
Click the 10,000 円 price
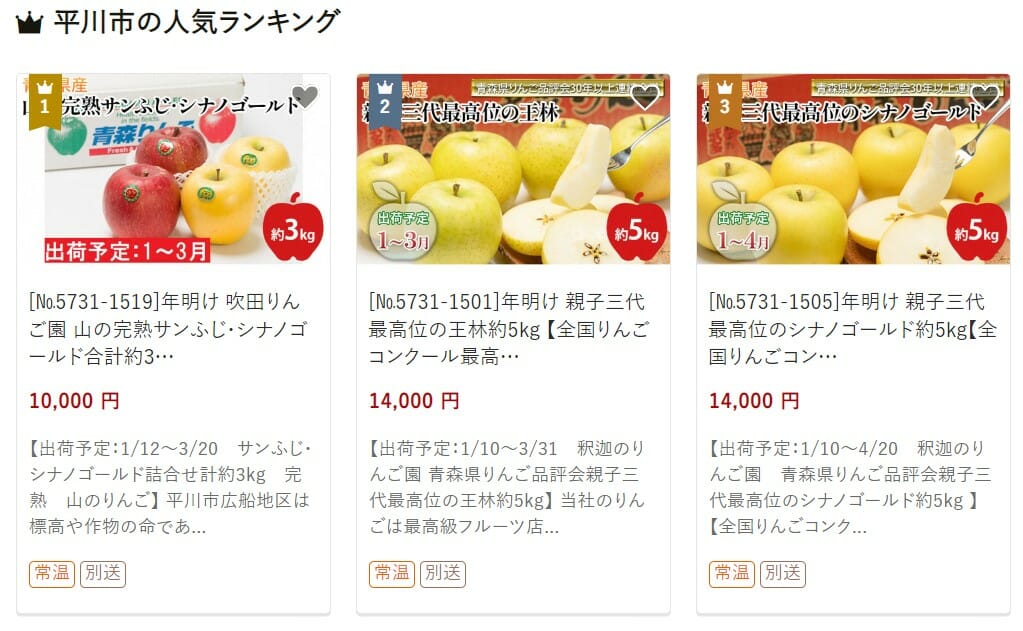pos(74,401)
